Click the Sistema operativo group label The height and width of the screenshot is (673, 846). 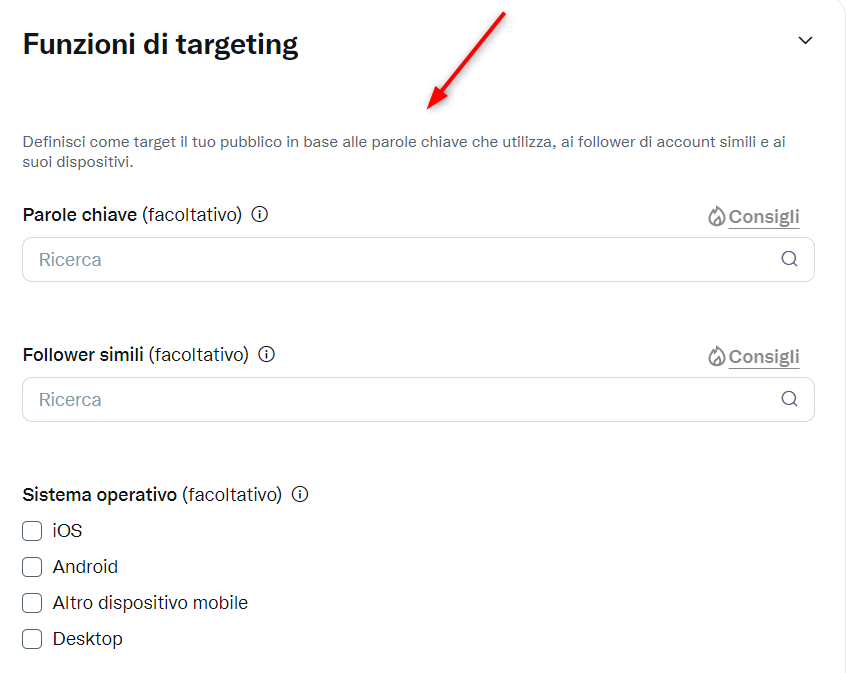coord(100,494)
